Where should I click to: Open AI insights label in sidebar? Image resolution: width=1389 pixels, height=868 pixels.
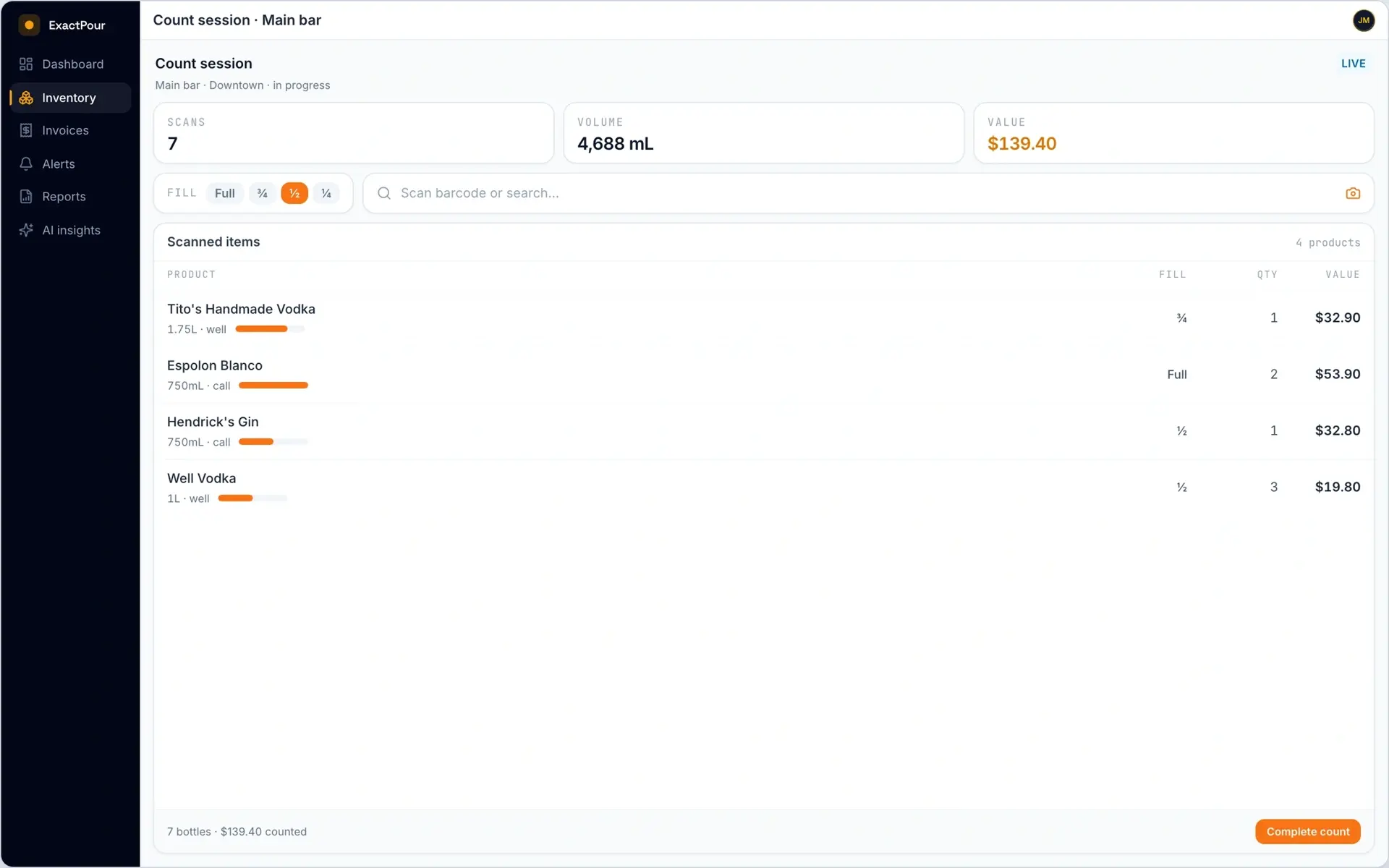(x=71, y=230)
